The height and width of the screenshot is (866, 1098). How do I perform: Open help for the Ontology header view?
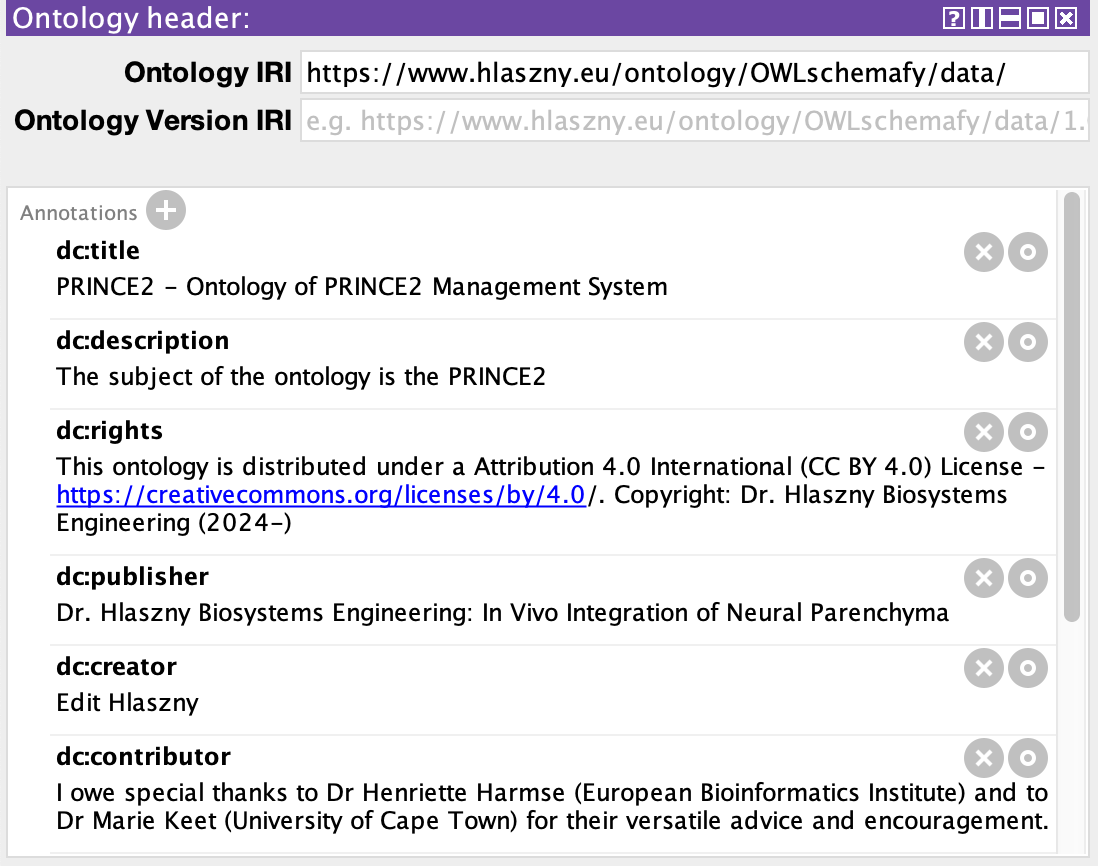(x=953, y=18)
